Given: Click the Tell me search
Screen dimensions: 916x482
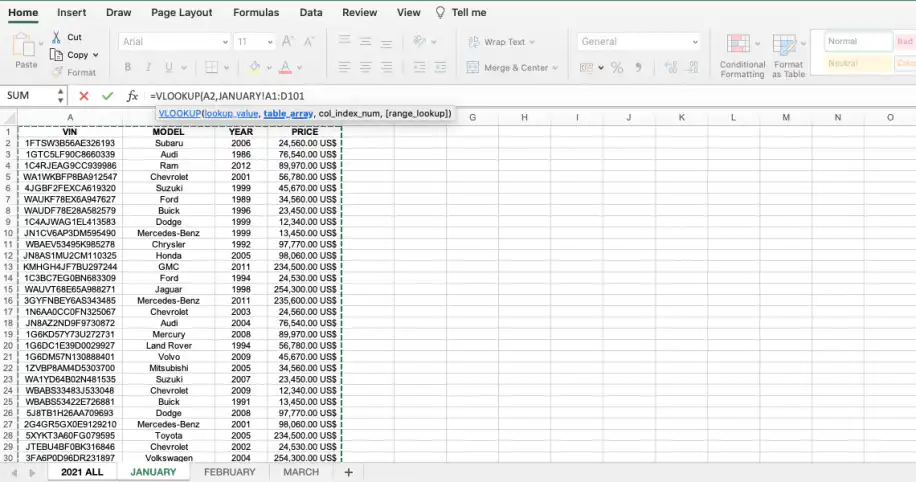Looking at the screenshot, I should [461, 12].
